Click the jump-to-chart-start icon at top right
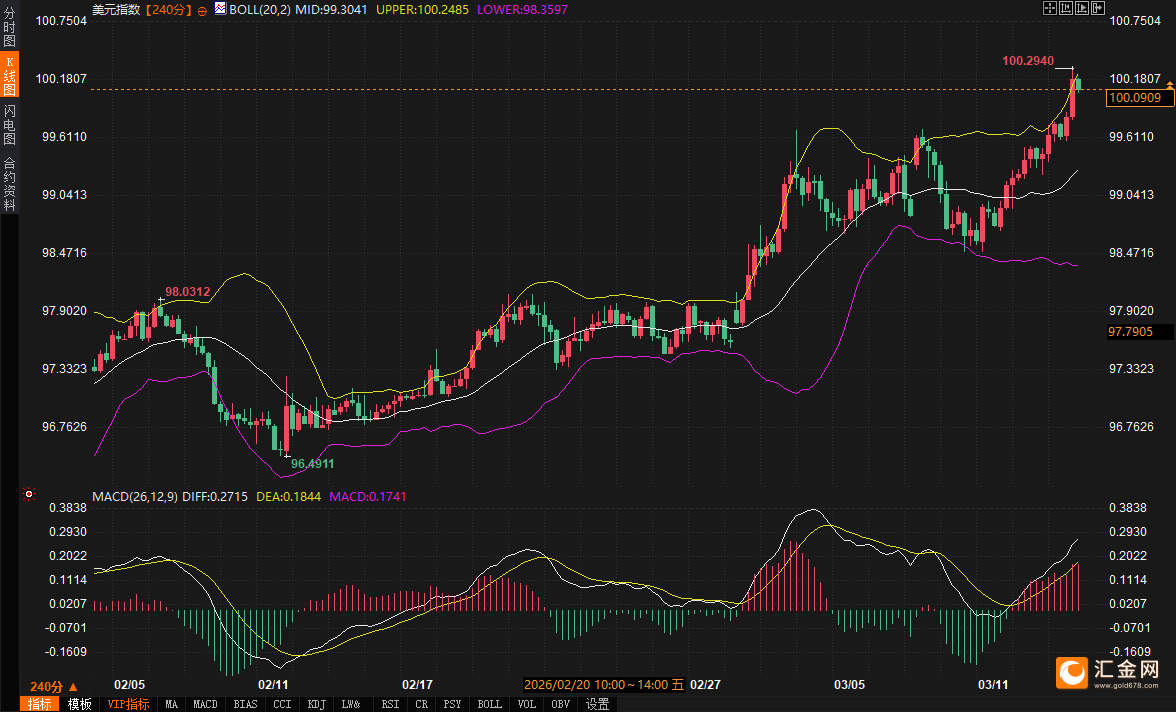This screenshot has width=1176, height=712. (1066, 8)
